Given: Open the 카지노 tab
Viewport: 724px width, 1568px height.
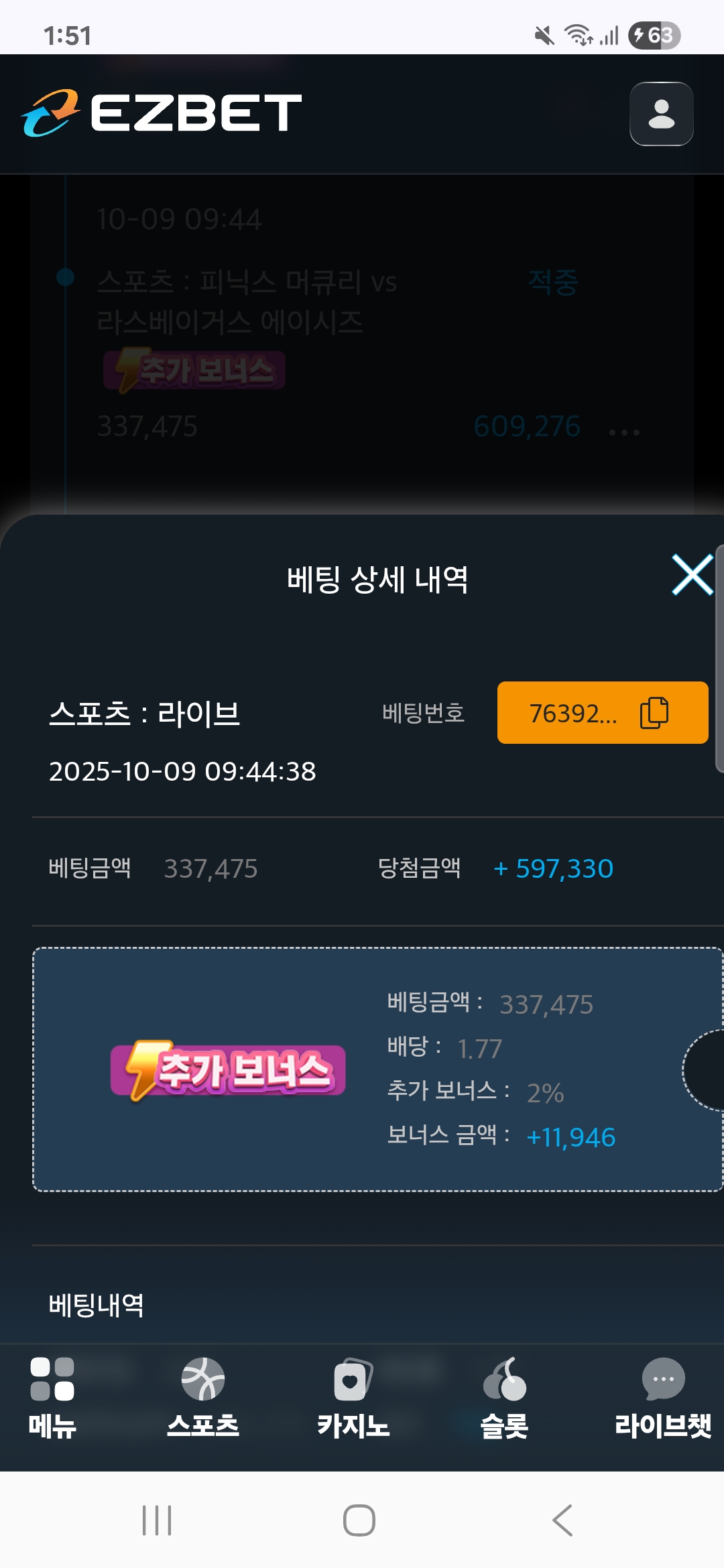Looking at the screenshot, I should [353, 1398].
